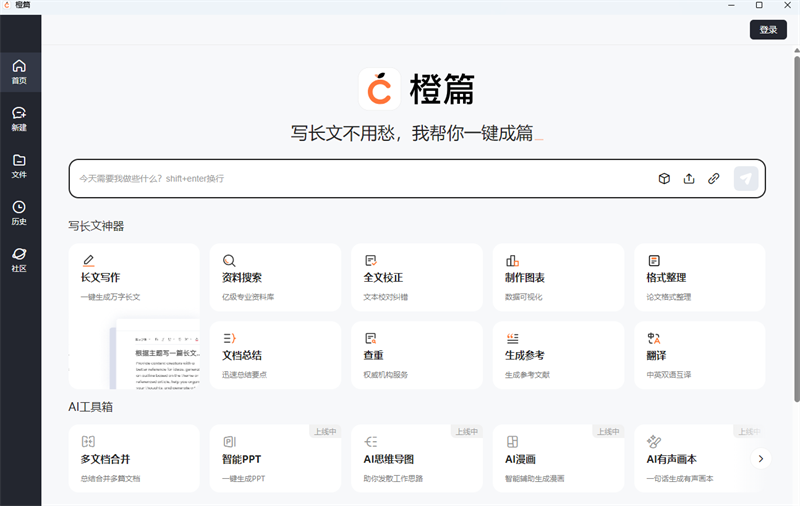Click the cube icon in input box

tap(664, 179)
